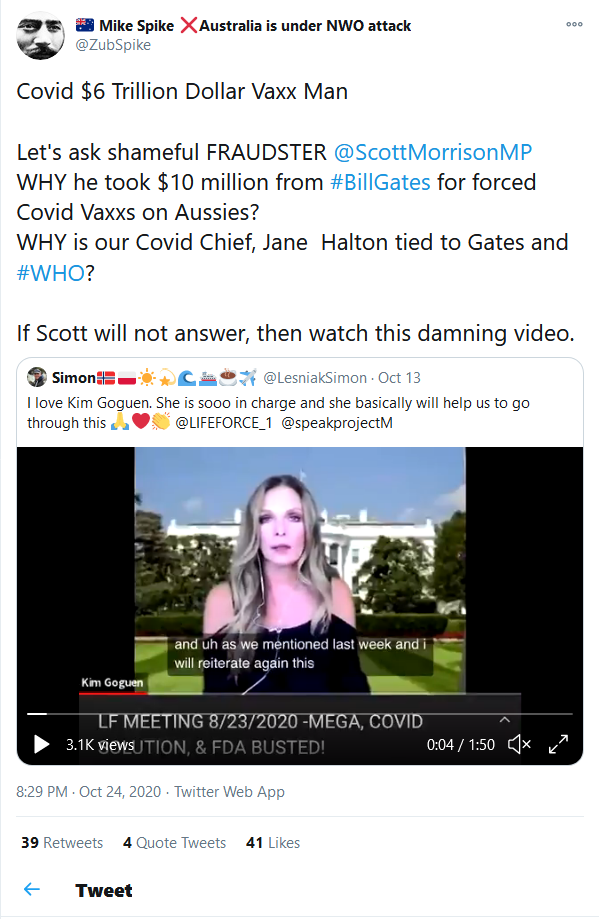
Task: Click the tweet timestamp 8:29 PM Oct 24, 2020
Action: pyautogui.click(x=89, y=792)
